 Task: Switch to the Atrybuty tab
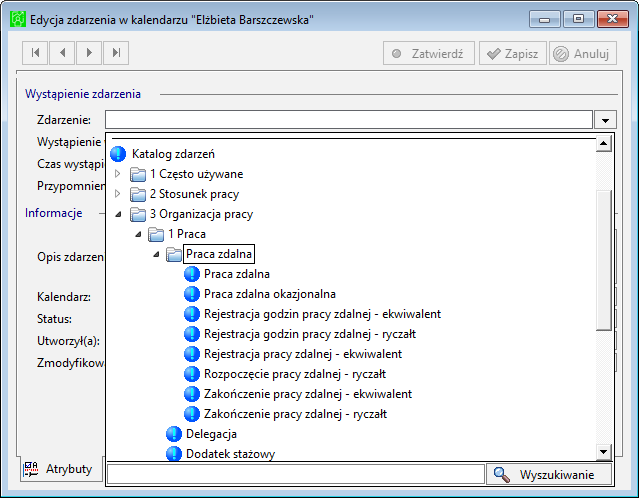coord(59,469)
